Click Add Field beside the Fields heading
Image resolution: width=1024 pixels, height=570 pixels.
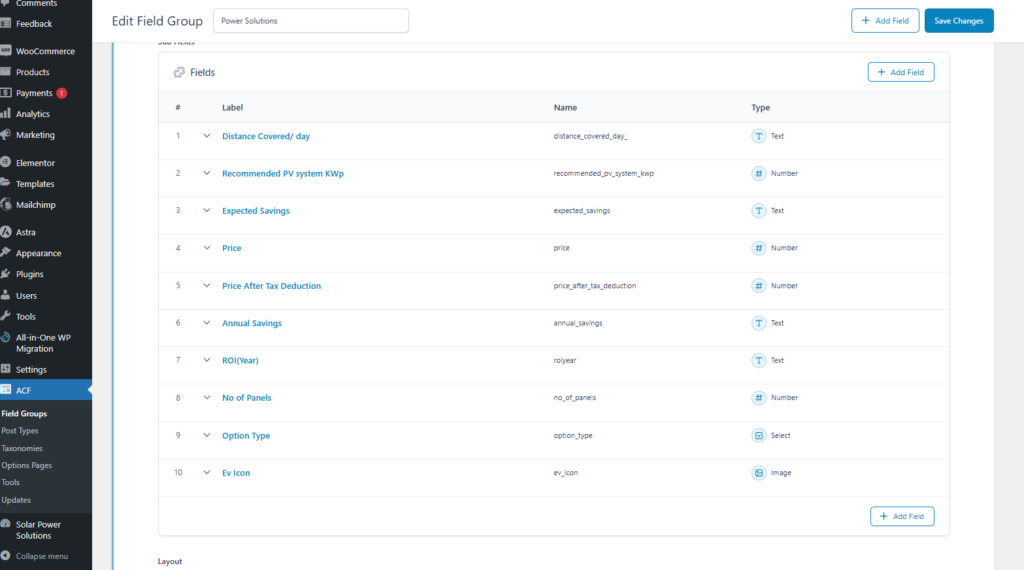[901, 72]
